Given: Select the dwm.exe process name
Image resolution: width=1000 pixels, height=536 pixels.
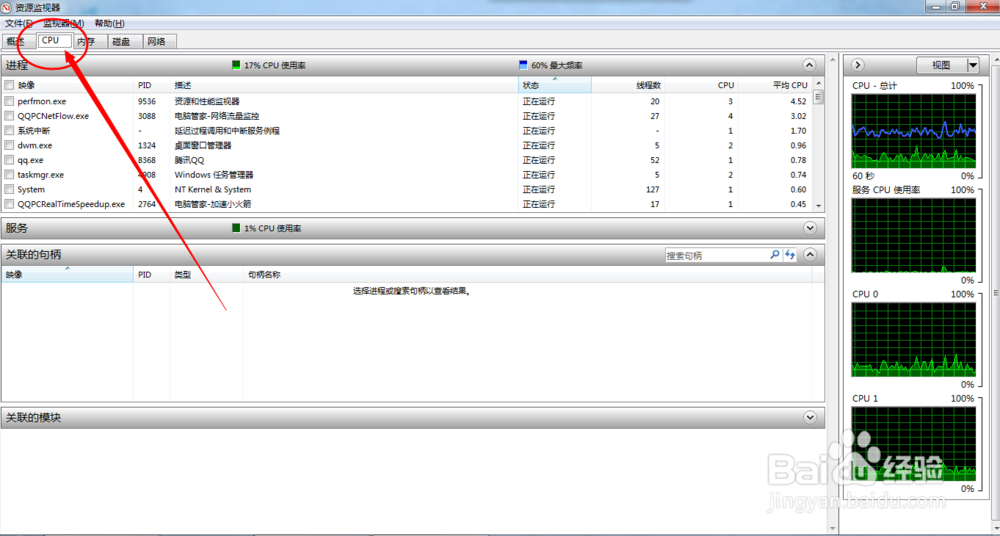Looking at the screenshot, I should [x=35, y=145].
